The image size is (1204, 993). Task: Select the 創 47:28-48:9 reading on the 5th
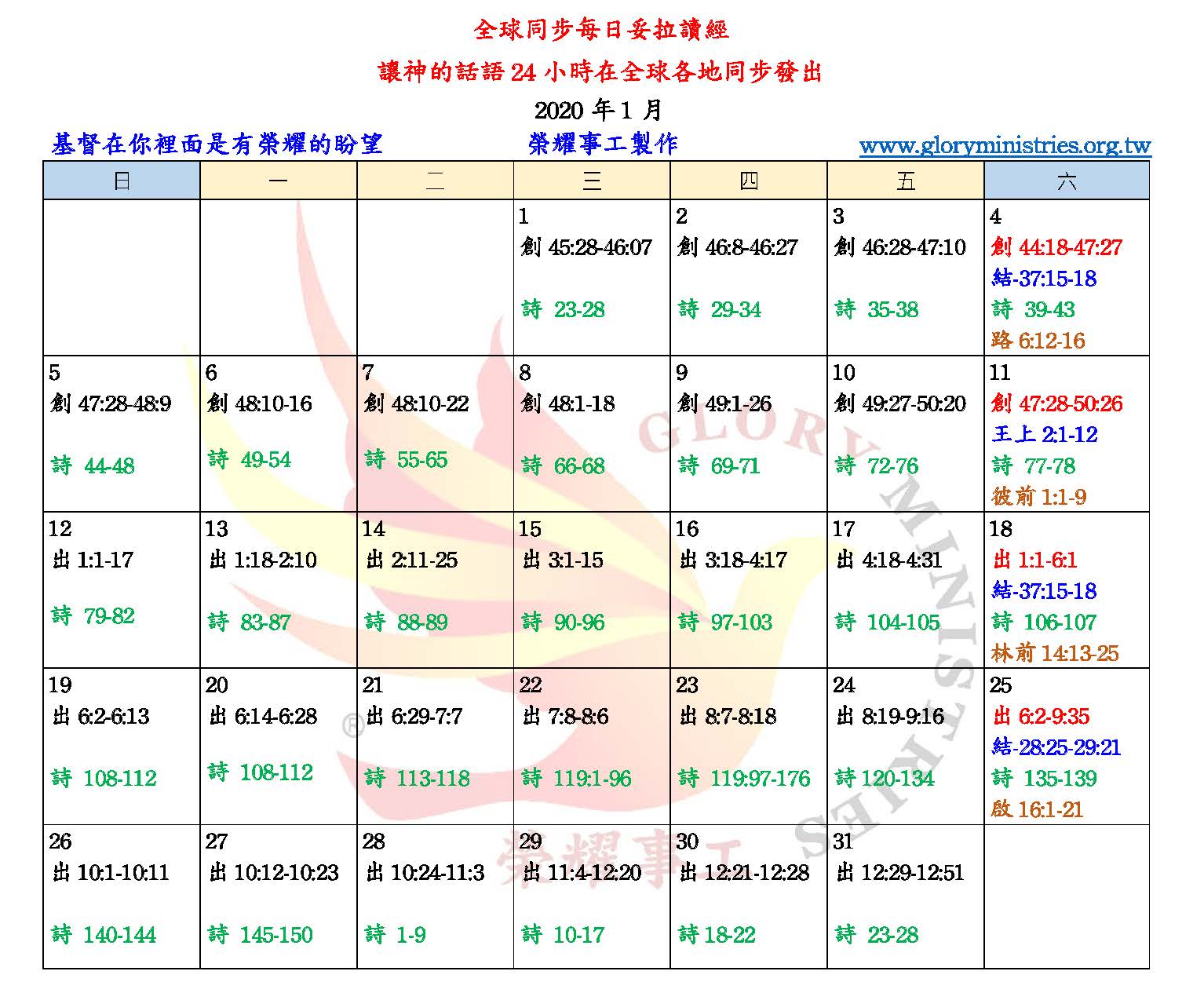click(x=111, y=403)
